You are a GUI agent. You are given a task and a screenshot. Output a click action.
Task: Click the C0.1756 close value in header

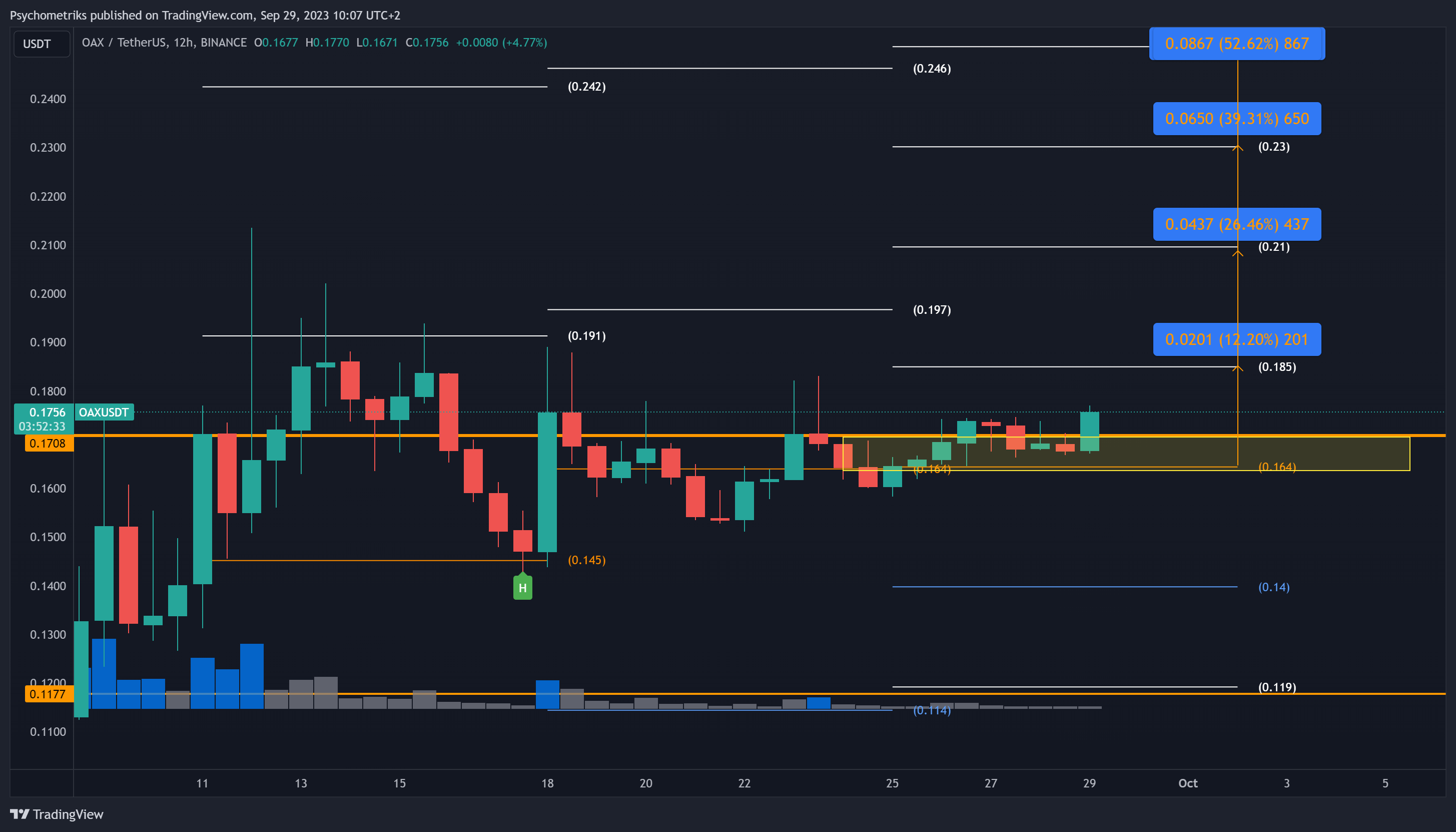point(426,43)
